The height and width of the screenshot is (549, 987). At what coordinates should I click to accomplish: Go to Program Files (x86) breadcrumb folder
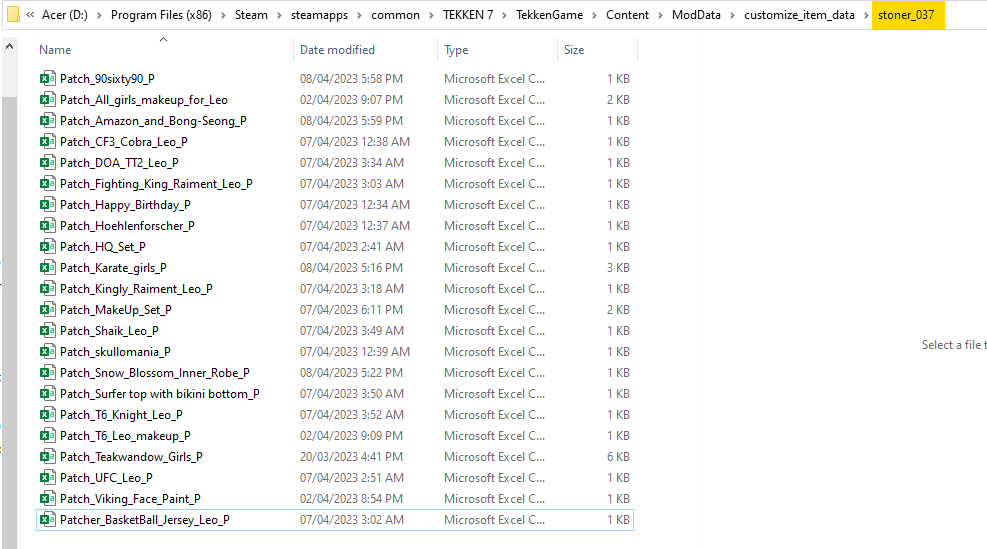(x=161, y=14)
